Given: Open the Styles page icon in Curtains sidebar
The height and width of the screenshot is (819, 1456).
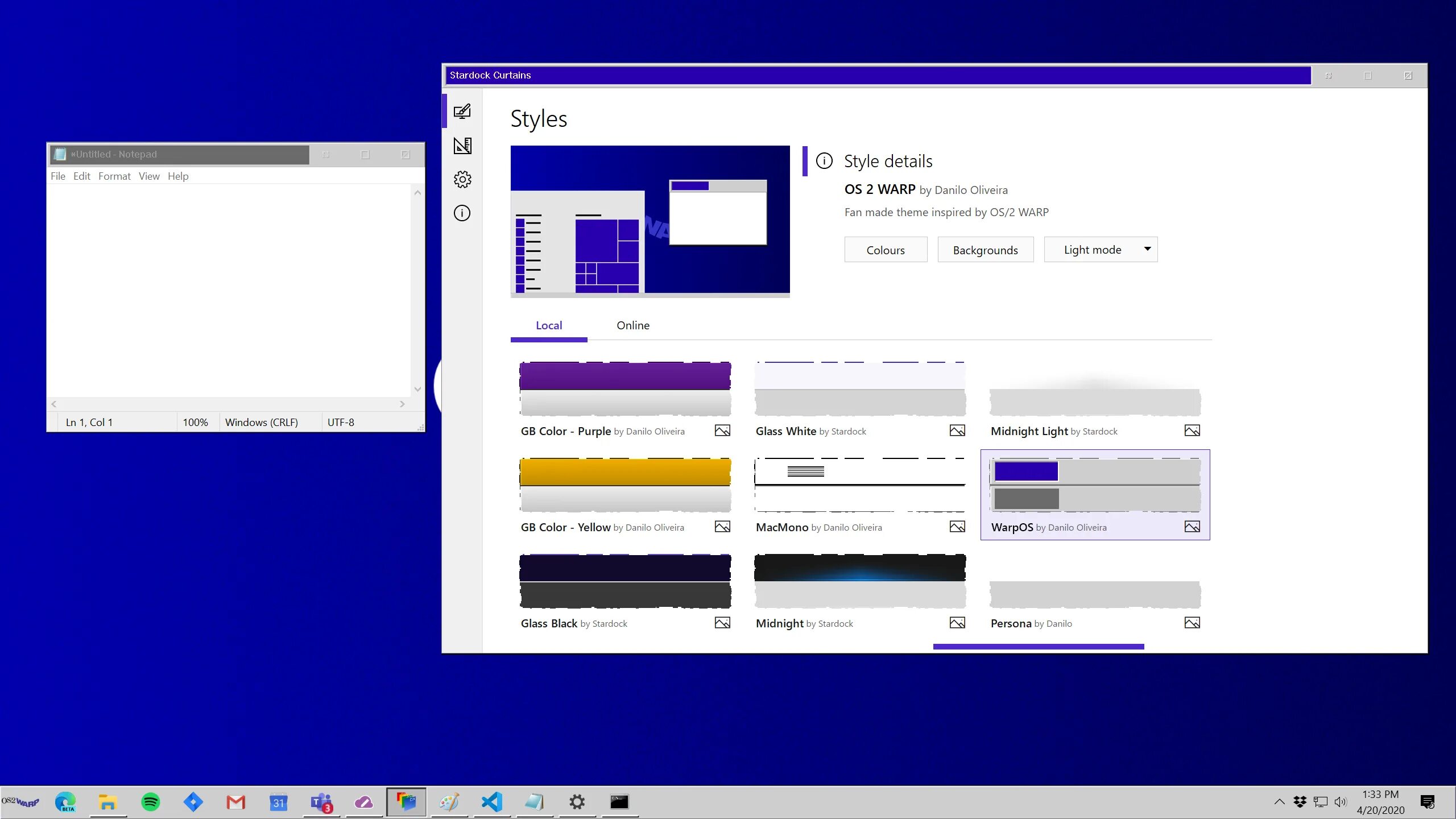Looking at the screenshot, I should 462,111.
